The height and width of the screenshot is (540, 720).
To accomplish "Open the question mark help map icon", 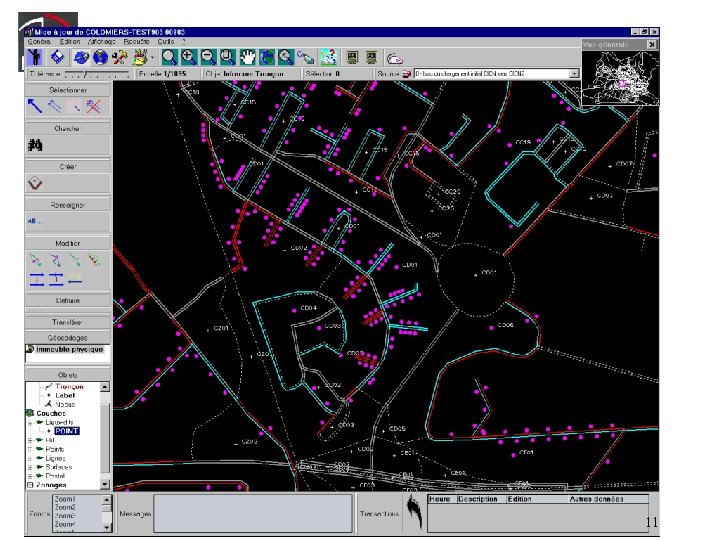I will 329,58.
